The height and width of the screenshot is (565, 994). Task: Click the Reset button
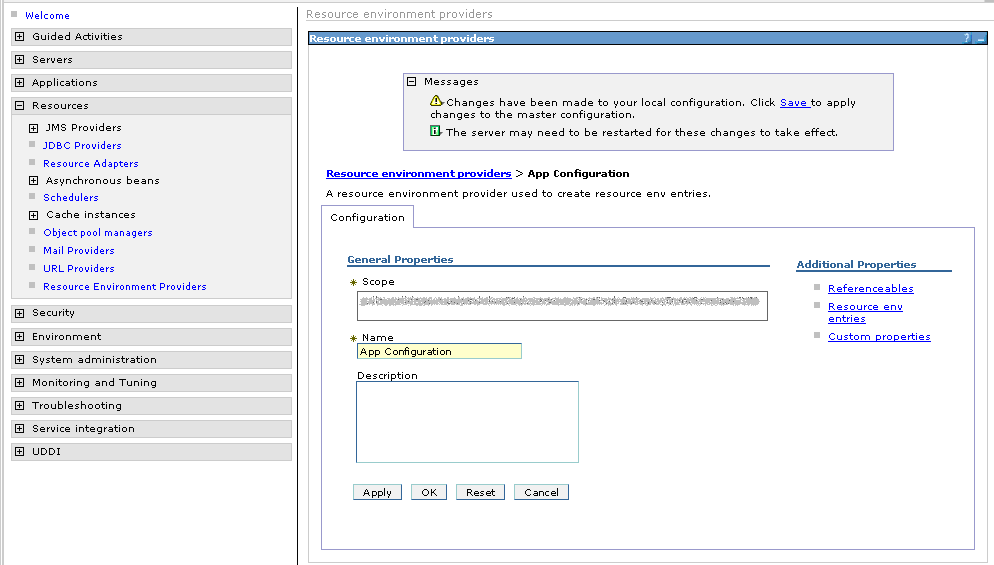pos(480,493)
